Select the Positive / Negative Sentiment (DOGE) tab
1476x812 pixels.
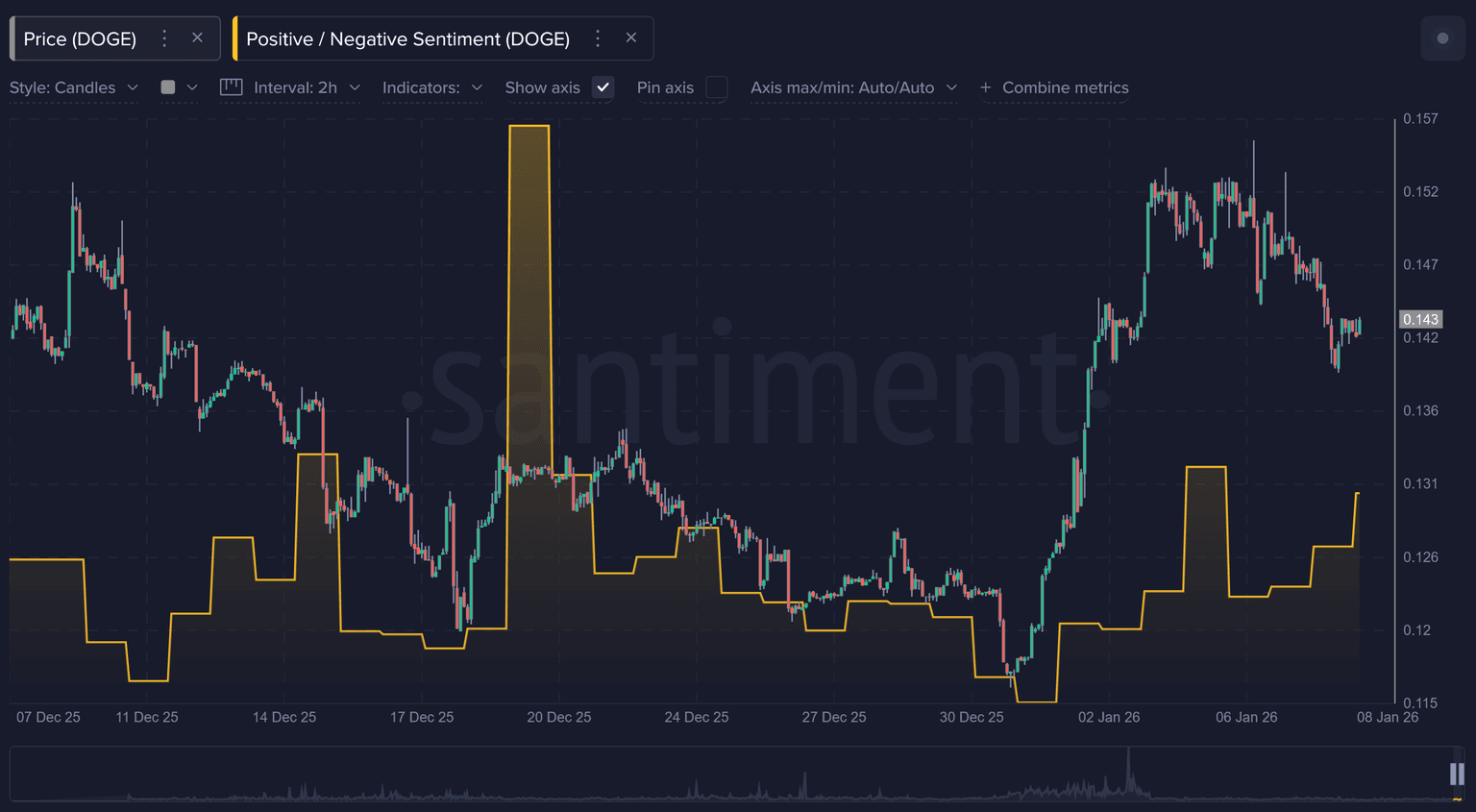pyautogui.click(x=407, y=38)
